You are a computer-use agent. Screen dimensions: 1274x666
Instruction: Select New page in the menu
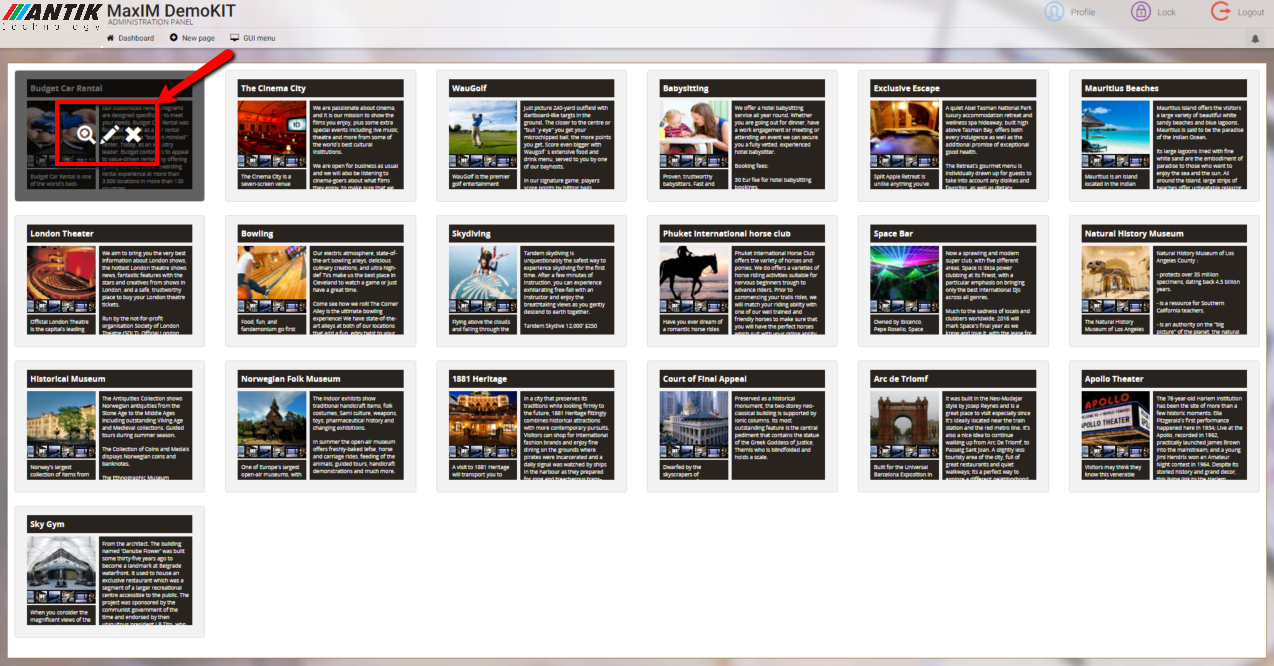pyautogui.click(x=192, y=38)
